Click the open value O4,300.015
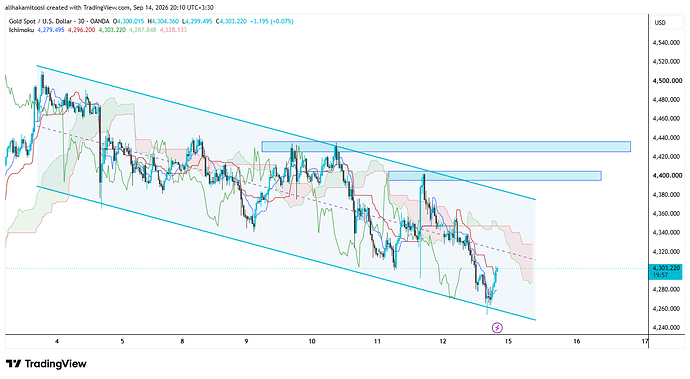Screen dimensions: 690x379 pyautogui.click(x=128, y=21)
